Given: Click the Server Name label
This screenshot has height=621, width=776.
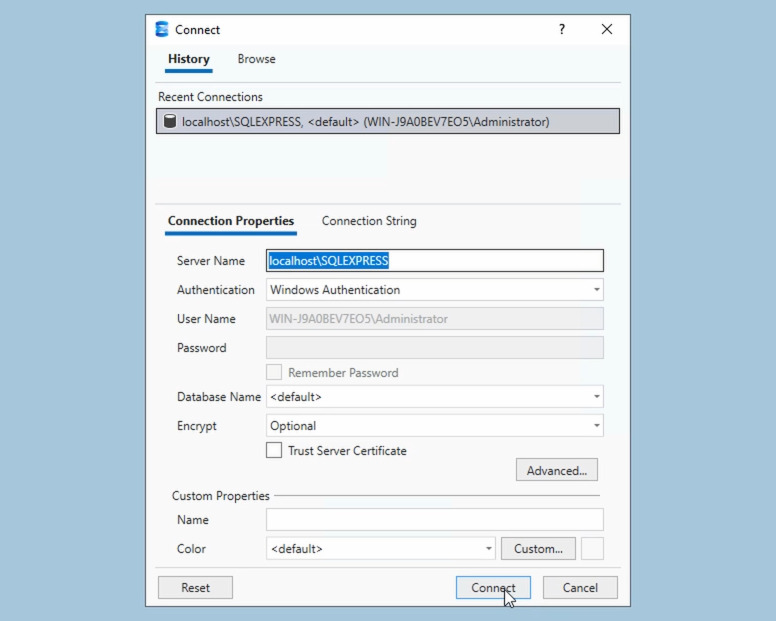Looking at the screenshot, I should 211,261.
